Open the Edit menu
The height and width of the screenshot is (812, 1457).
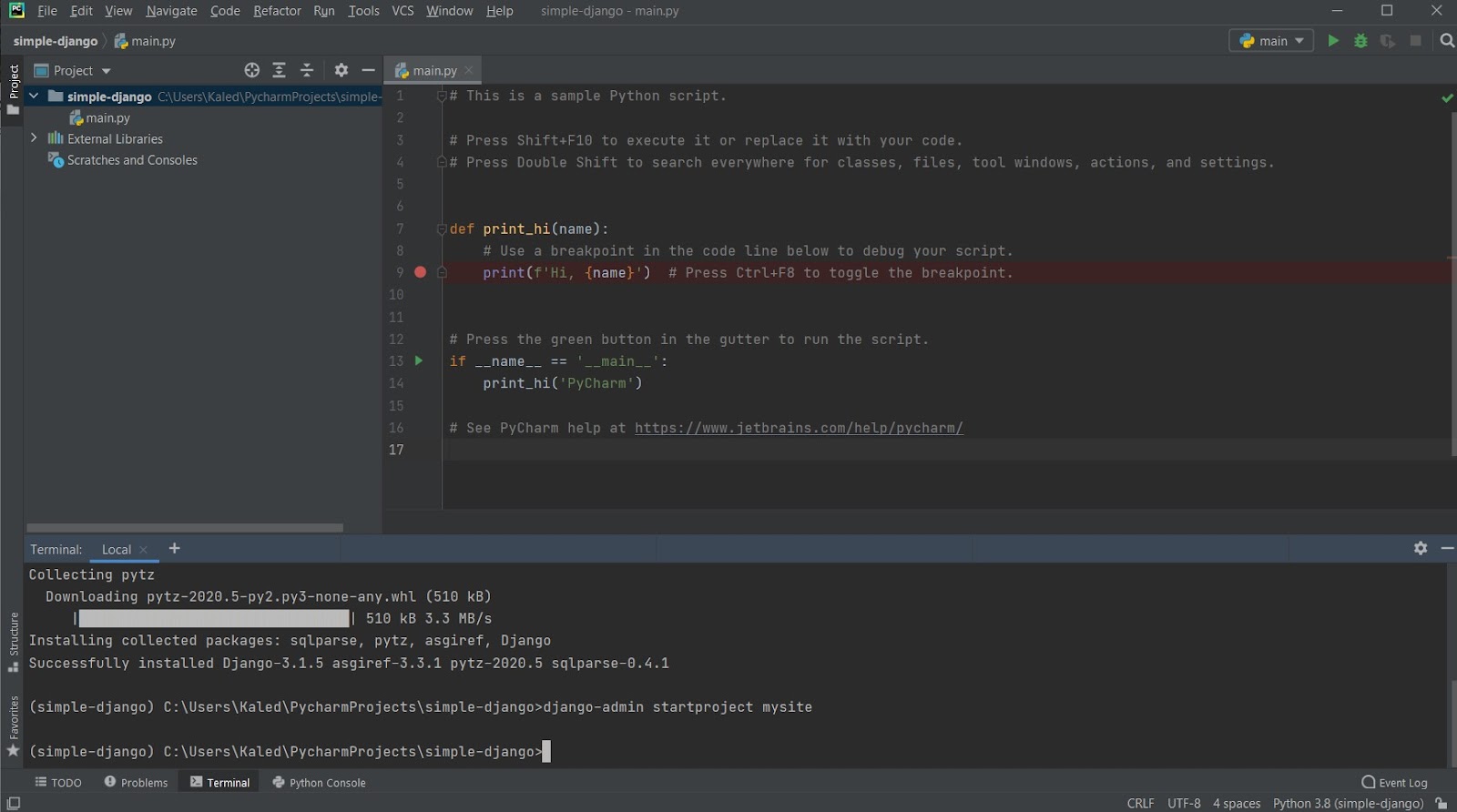(81, 11)
